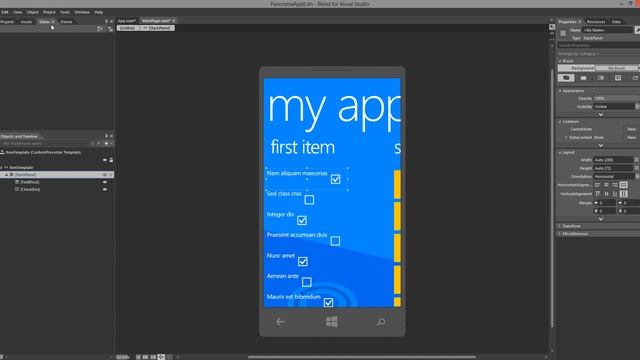This screenshot has height=360, width=640.
Task: Click the Opacity value slider
Action: click(x=616, y=98)
